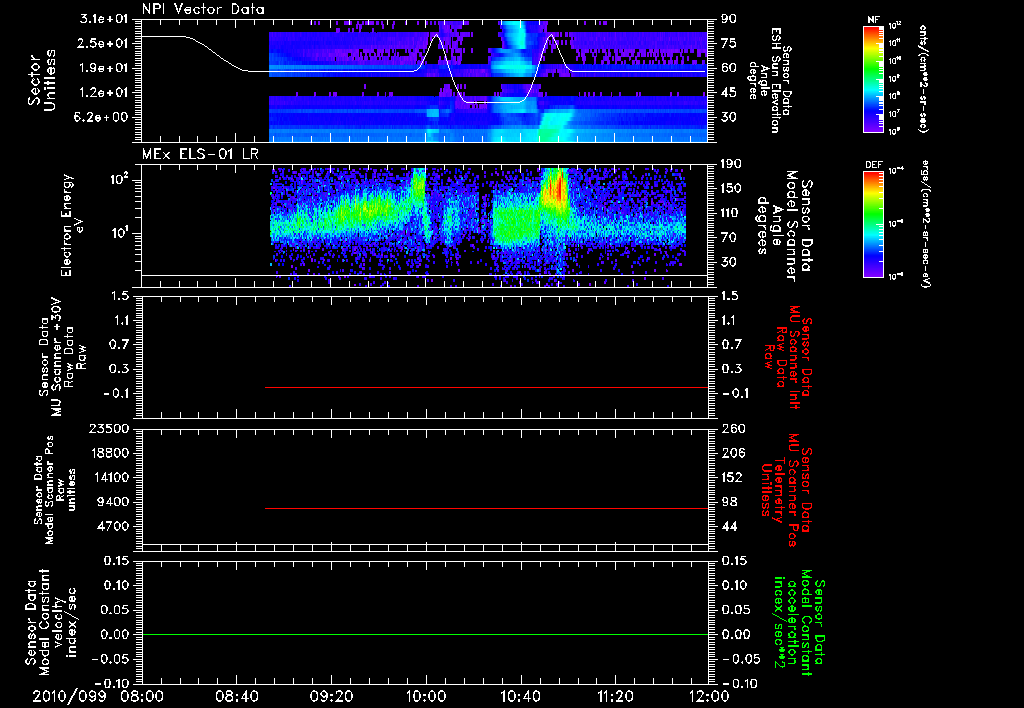Click the DEF color scale bar
This screenshot has height=708, width=1024.
pos(873,223)
